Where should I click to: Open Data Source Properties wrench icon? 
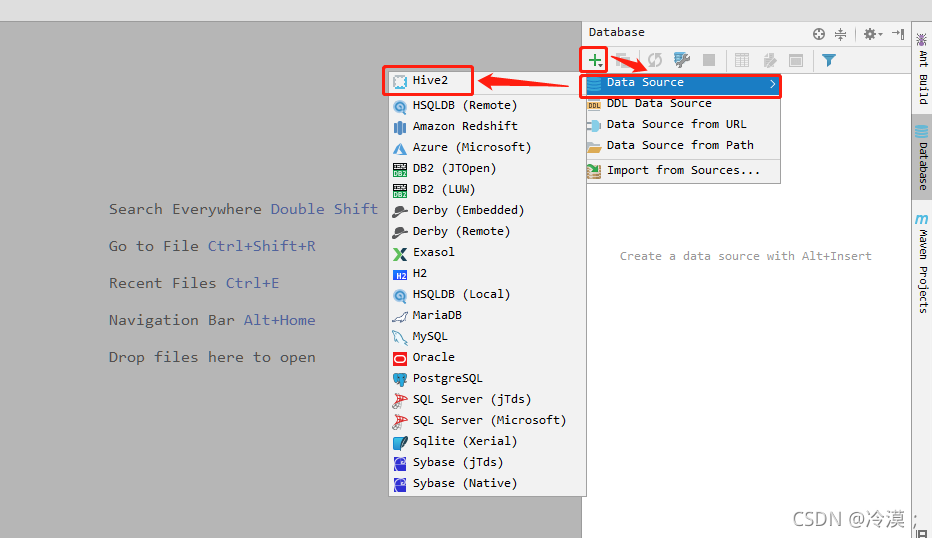point(682,60)
